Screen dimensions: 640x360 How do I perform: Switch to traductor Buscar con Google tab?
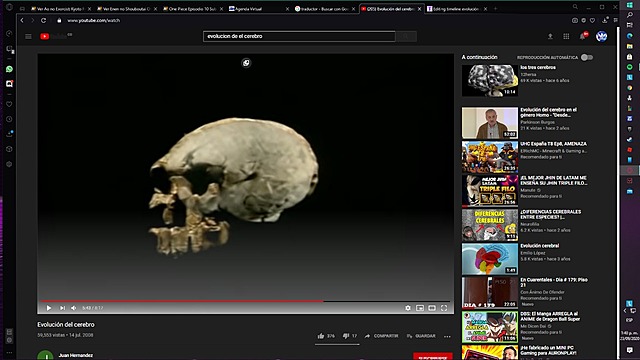tap(324, 9)
